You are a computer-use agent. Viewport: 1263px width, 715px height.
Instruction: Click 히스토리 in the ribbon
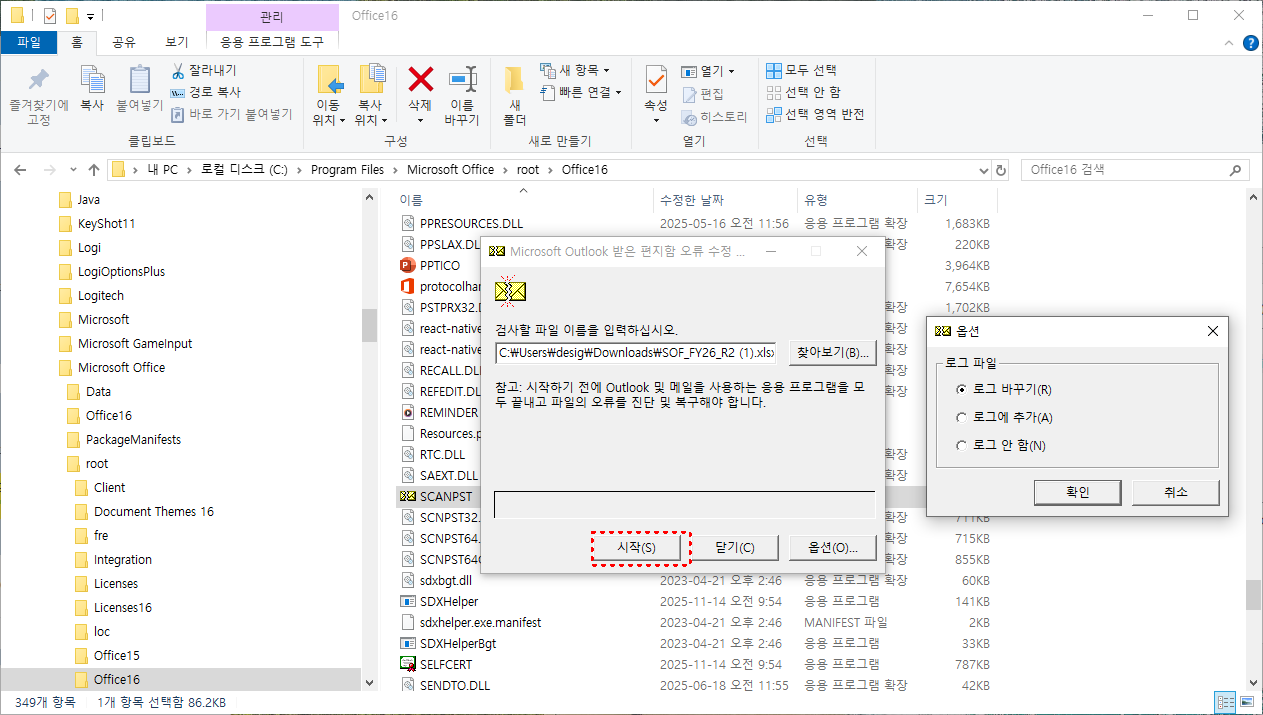[x=714, y=116]
